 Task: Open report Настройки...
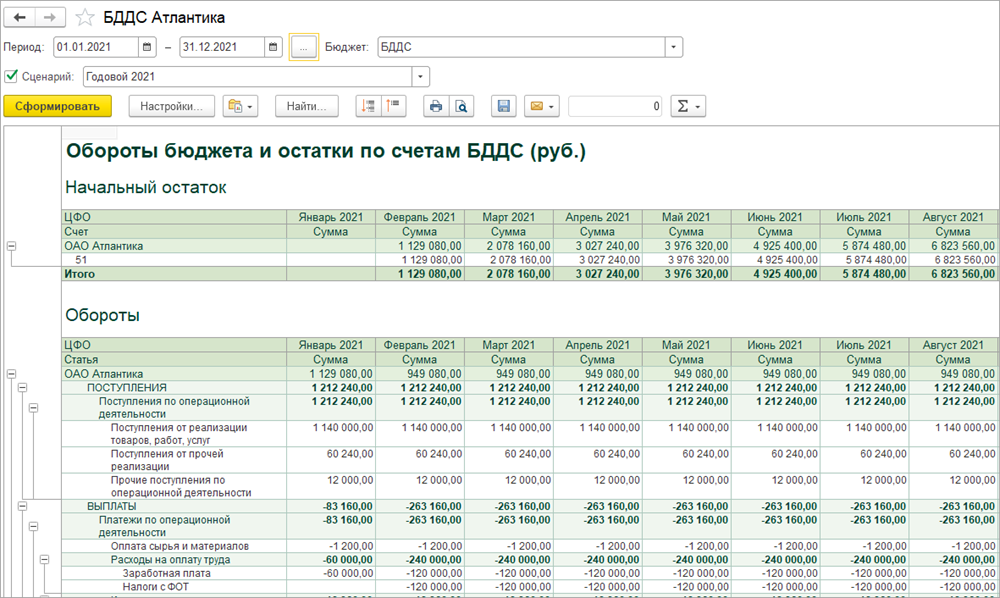171,106
